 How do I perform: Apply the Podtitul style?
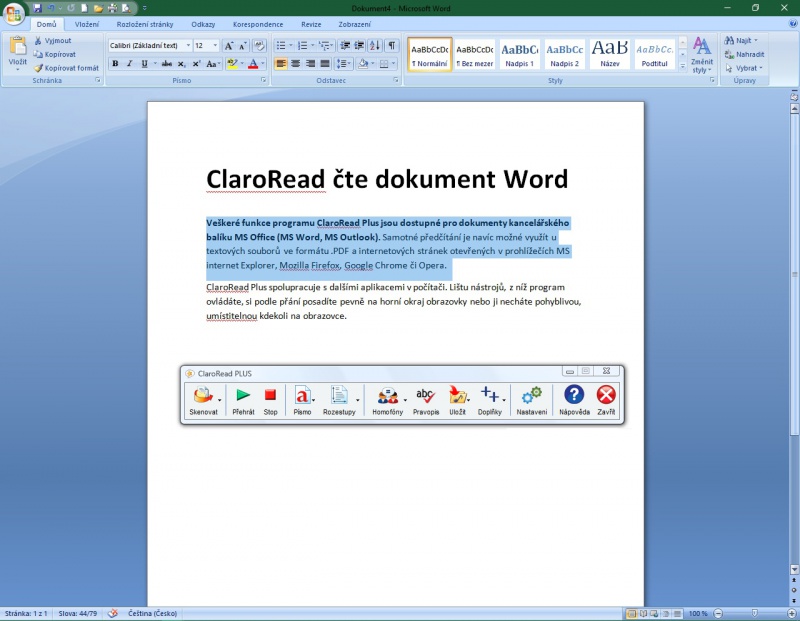tap(655, 54)
